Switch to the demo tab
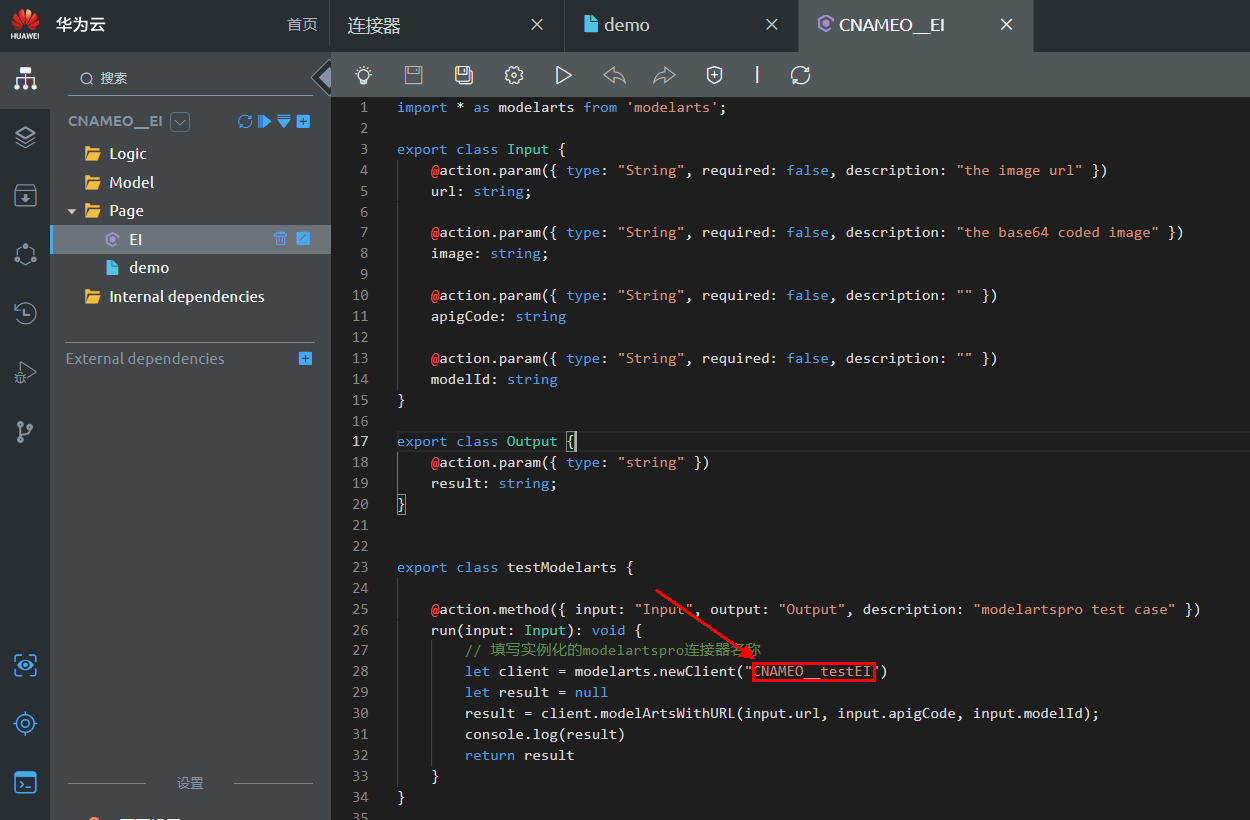1250x820 pixels. pos(627,25)
